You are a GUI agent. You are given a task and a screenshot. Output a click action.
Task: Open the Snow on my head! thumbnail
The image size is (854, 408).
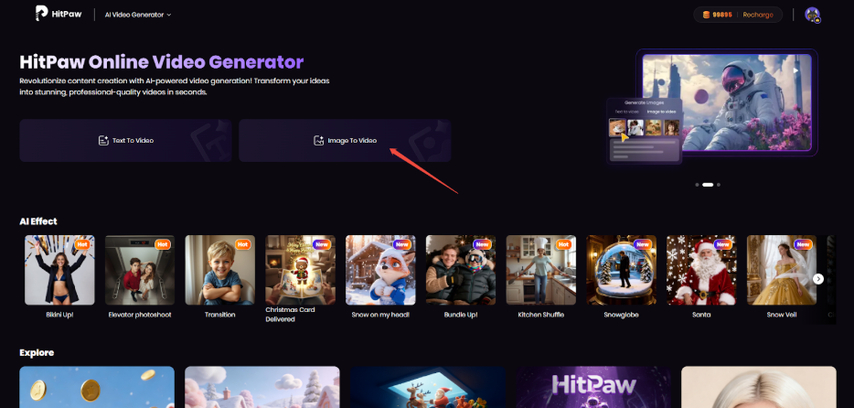pyautogui.click(x=380, y=270)
